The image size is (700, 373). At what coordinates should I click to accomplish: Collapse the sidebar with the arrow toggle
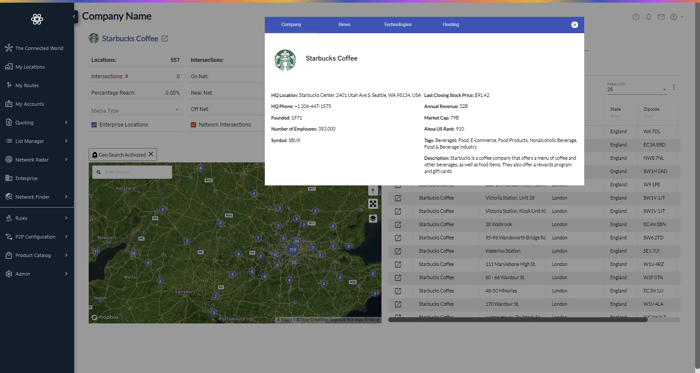[x=74, y=17]
